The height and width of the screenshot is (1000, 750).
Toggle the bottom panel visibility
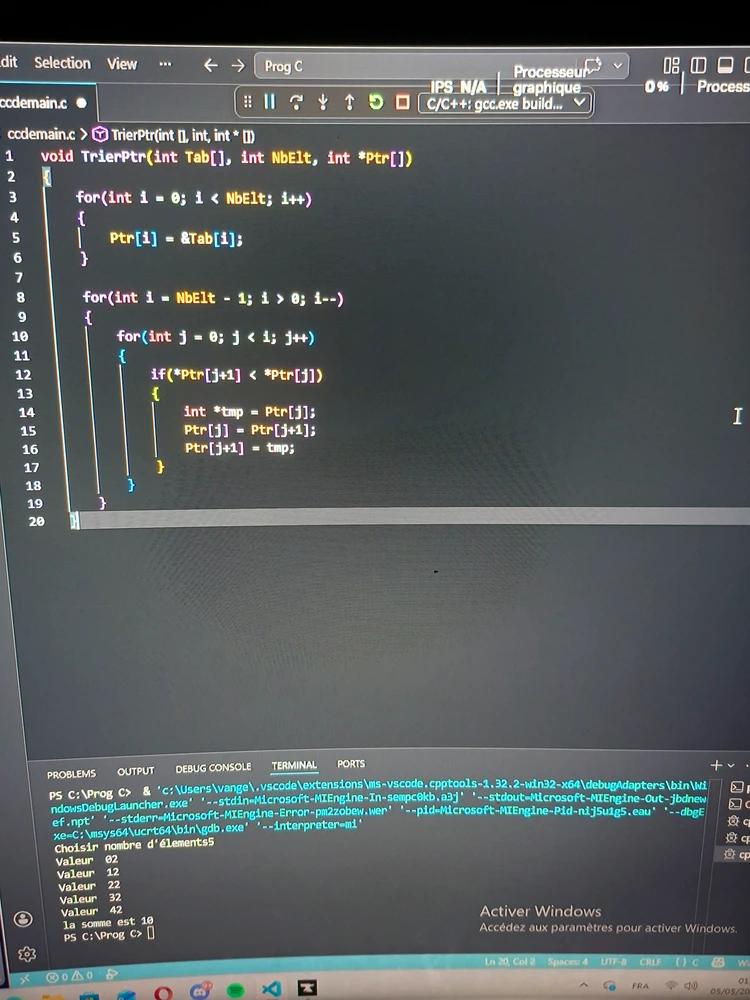(725, 65)
